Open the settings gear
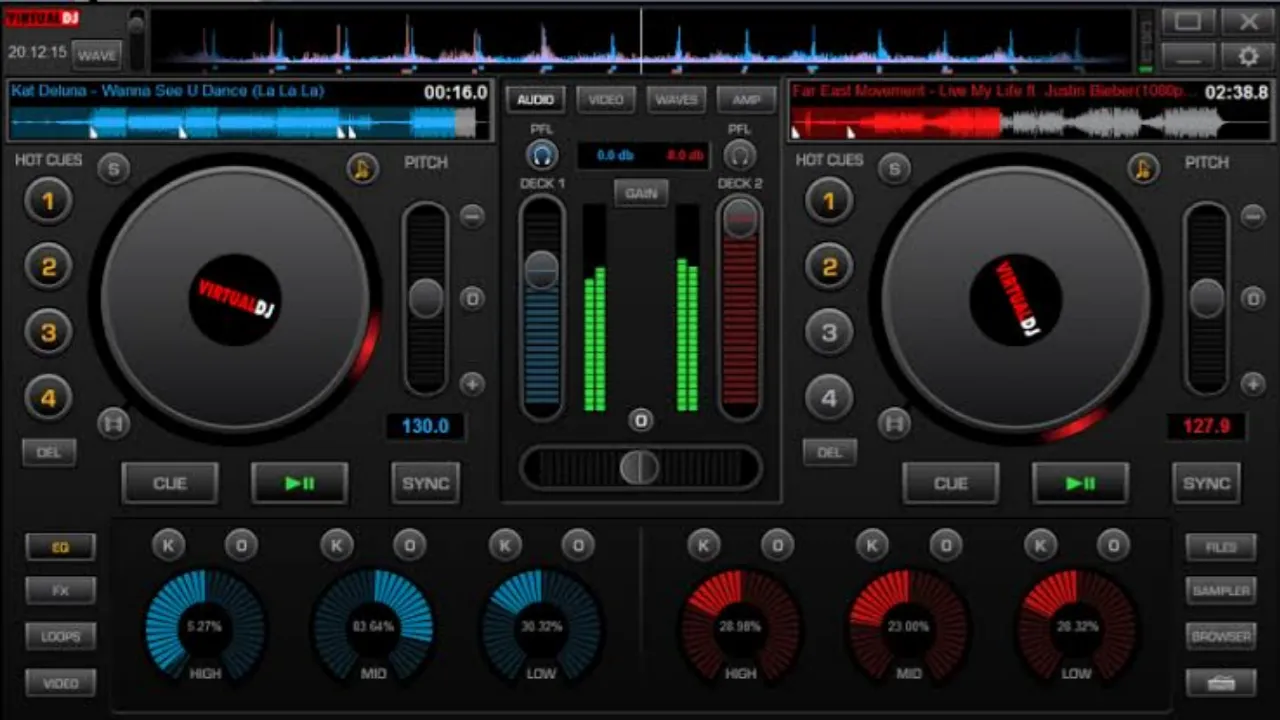 [x=1248, y=56]
